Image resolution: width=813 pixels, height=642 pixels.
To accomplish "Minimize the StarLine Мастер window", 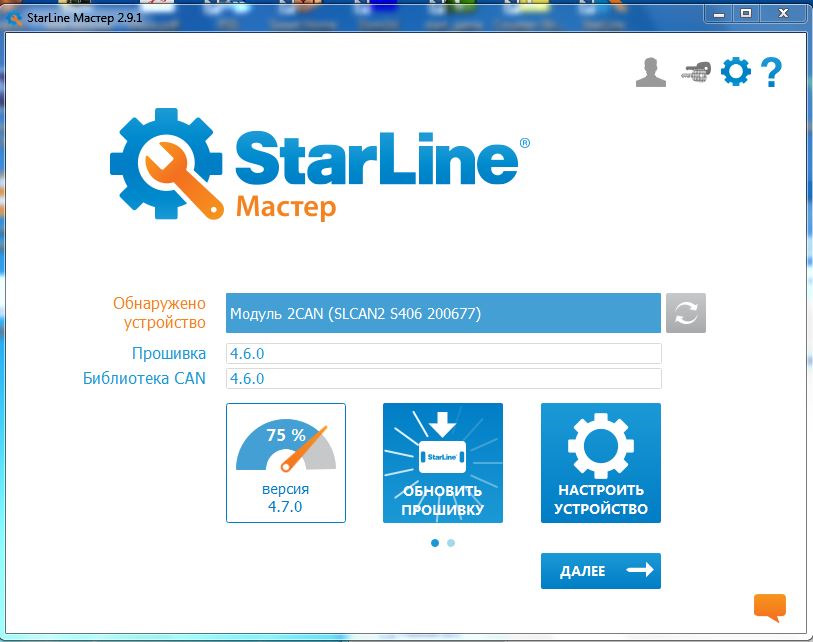I will [x=719, y=15].
